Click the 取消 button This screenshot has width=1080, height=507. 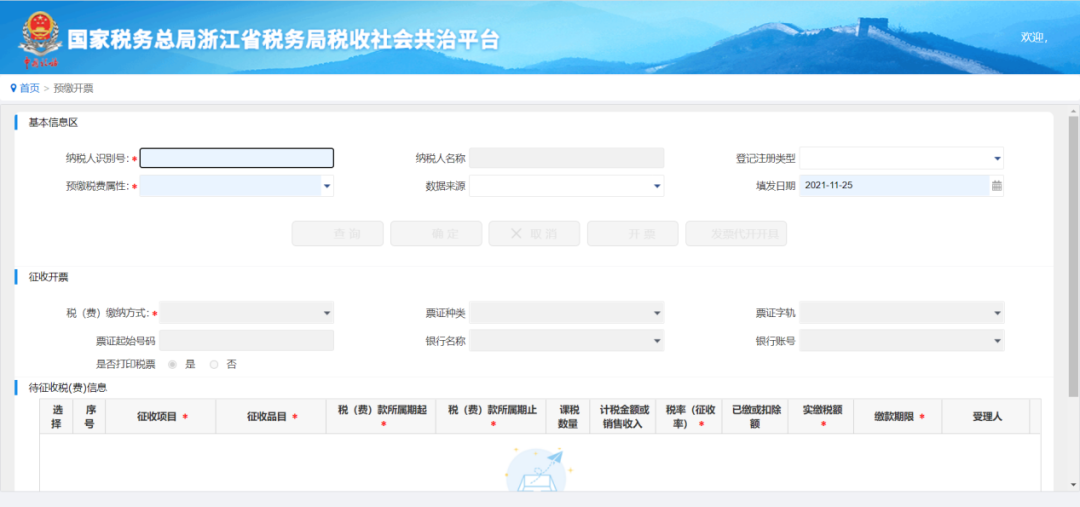[x=534, y=234]
